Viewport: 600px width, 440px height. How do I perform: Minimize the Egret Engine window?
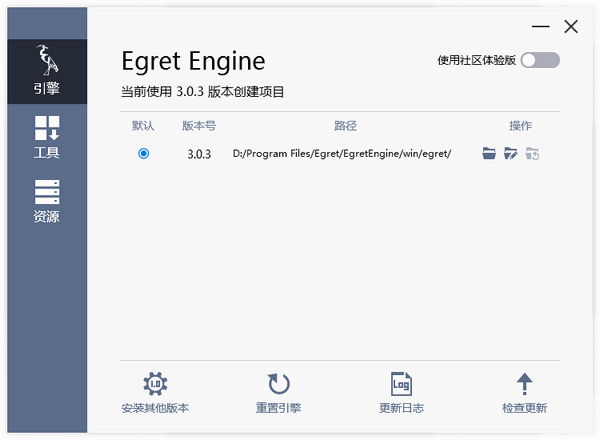(540, 27)
